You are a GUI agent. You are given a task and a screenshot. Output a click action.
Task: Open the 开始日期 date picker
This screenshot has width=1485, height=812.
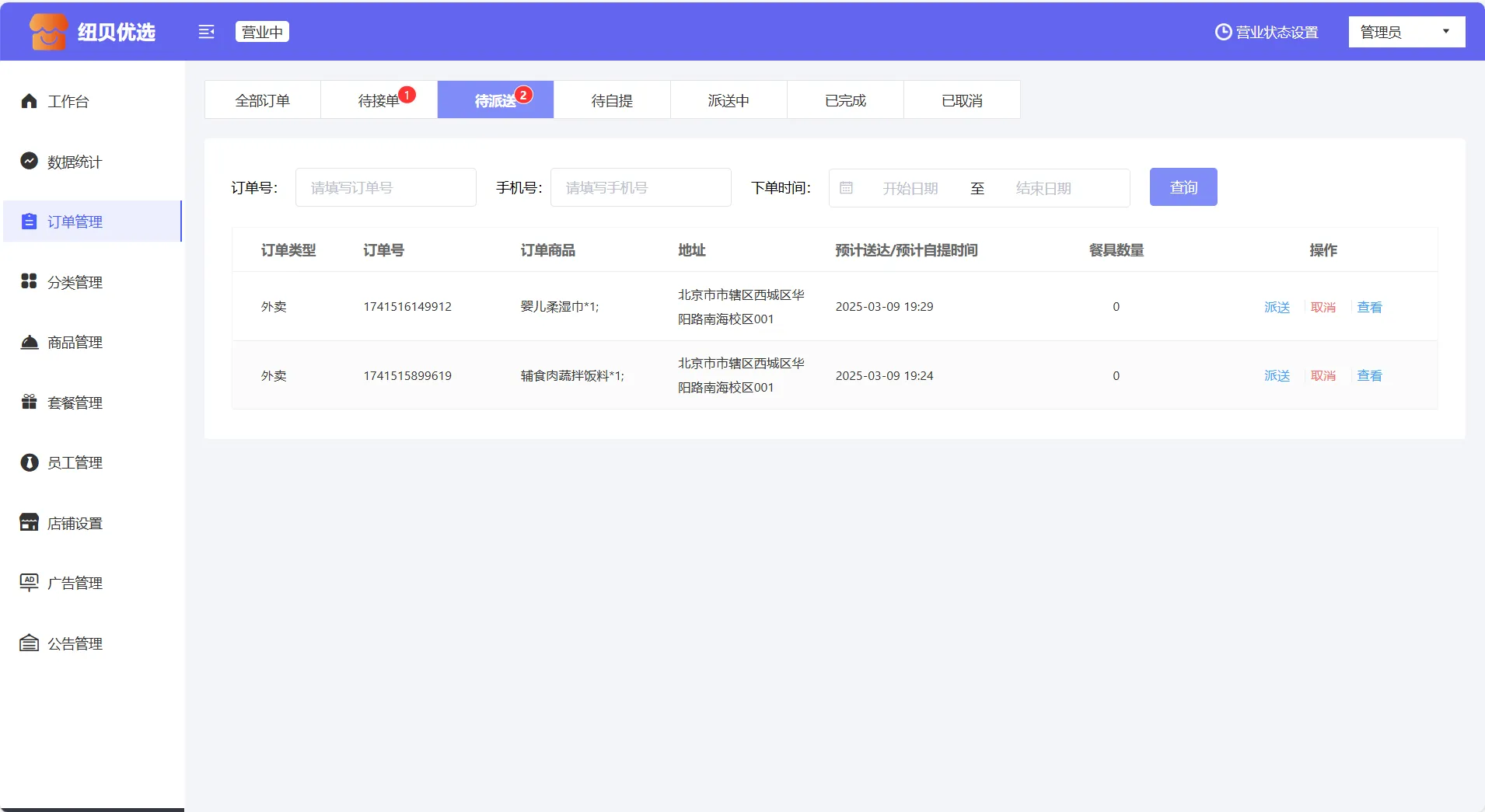[910, 188]
